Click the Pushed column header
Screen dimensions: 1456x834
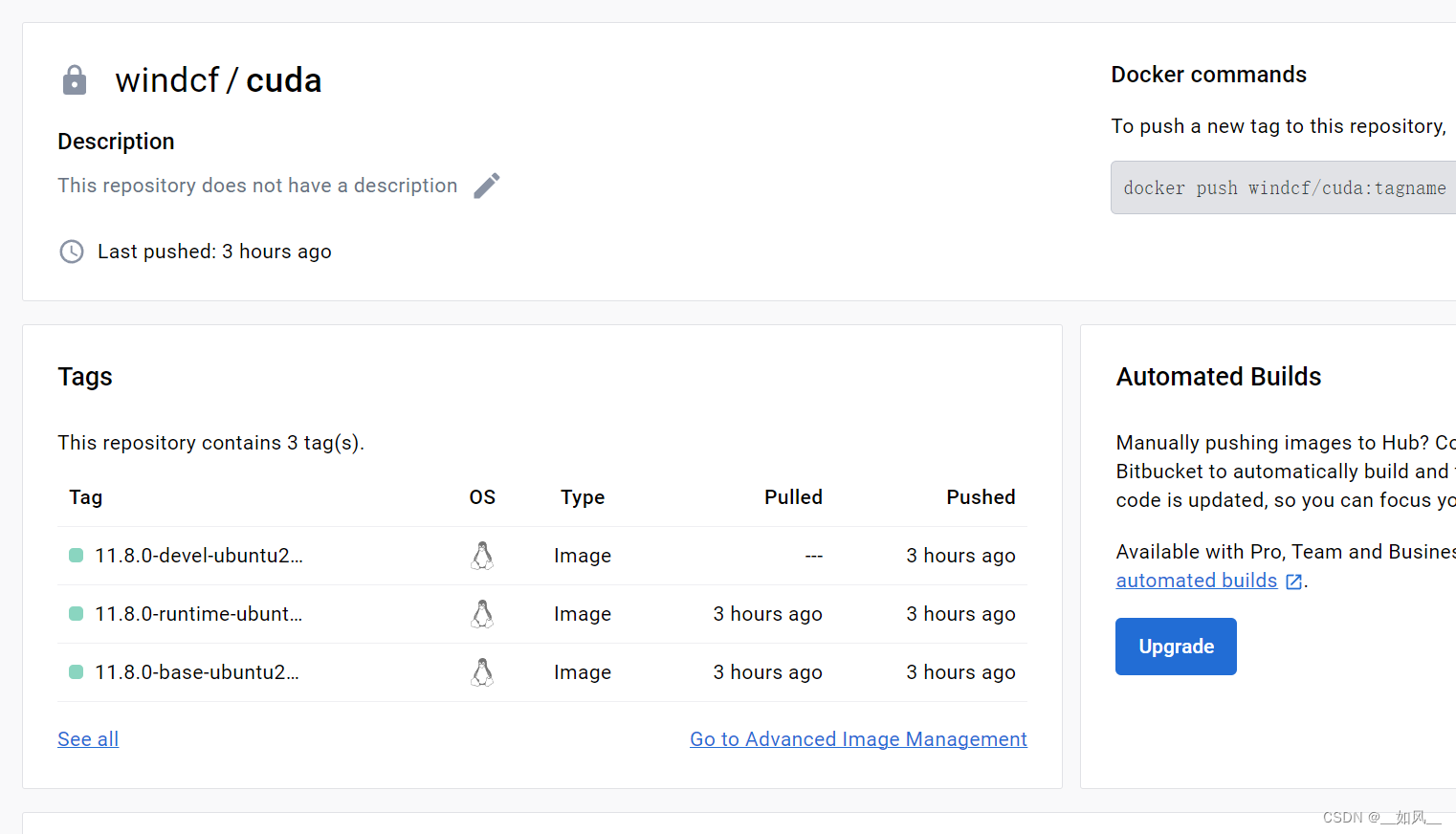pos(981,497)
